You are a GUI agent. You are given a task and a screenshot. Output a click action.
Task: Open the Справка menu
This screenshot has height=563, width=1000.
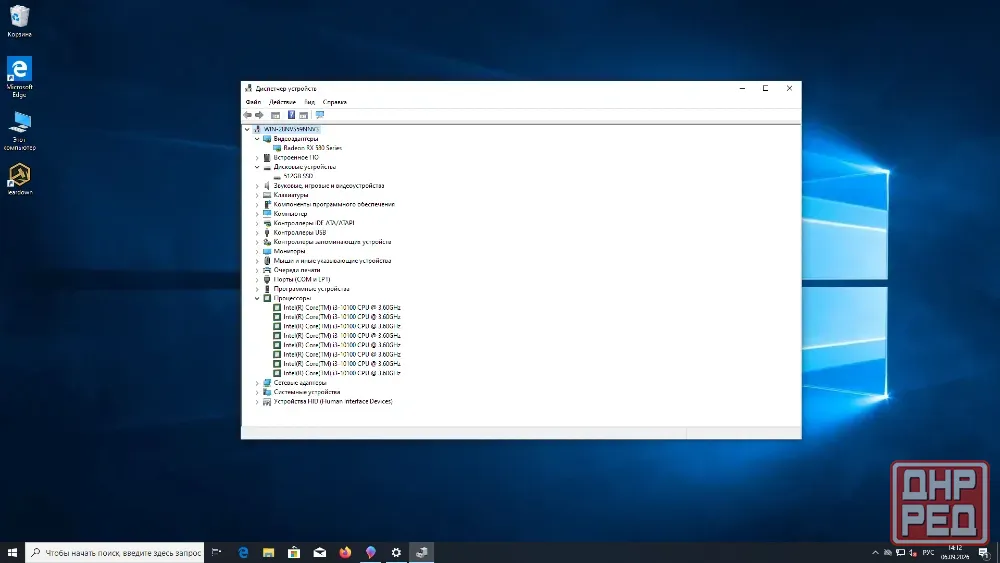coord(334,102)
